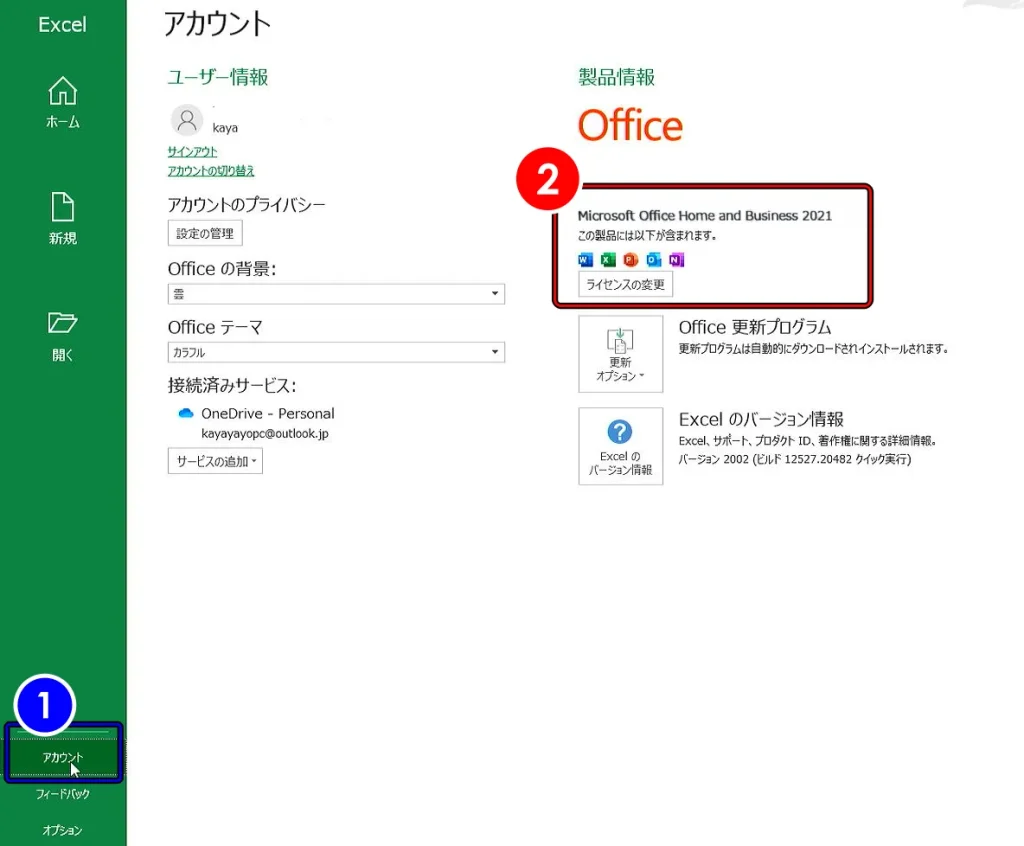Click the アカウントの切り替え link
Screen dimensions: 1024x846
[x=210, y=171]
